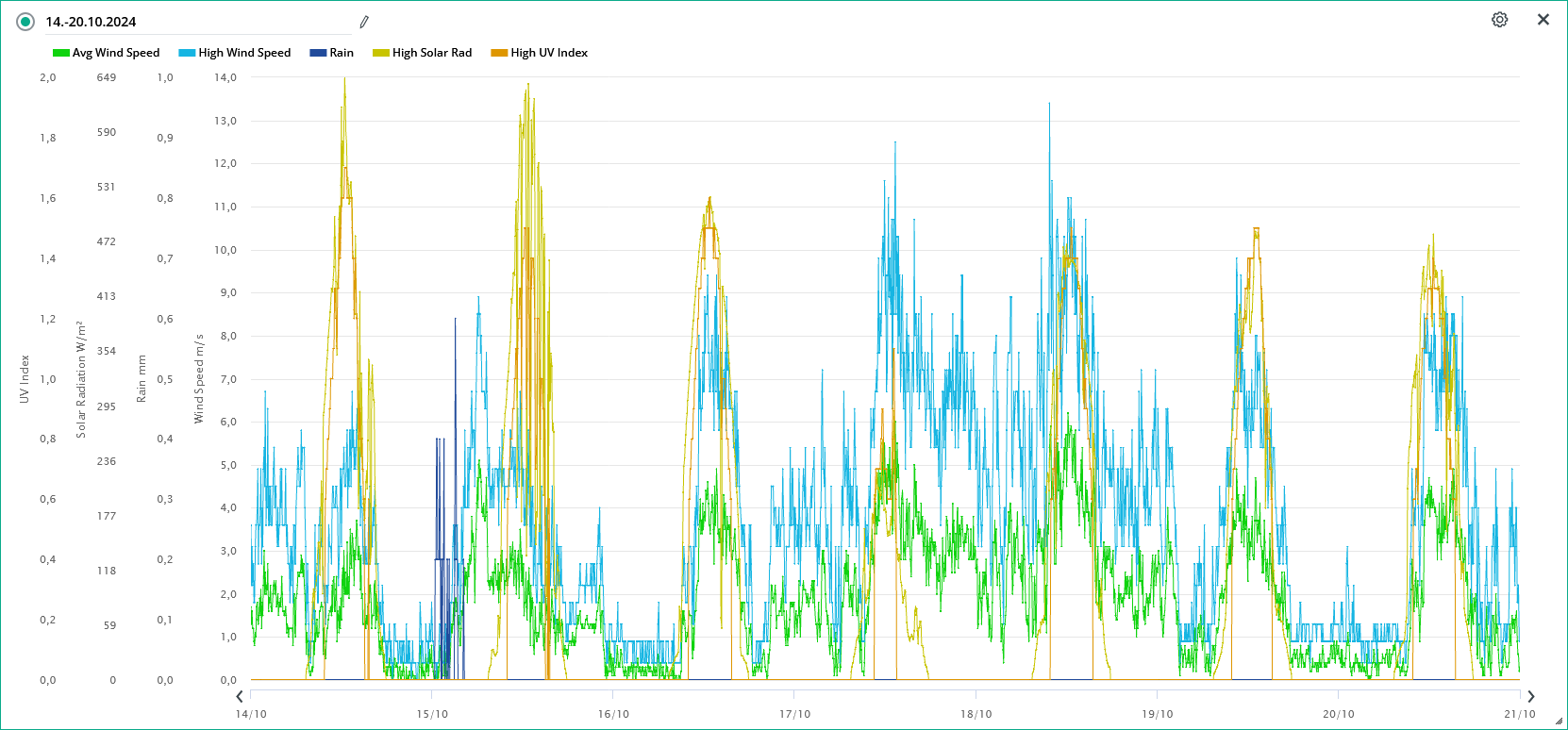Click the orange High UV Index swatch
The height and width of the screenshot is (730, 1568).
click(499, 53)
